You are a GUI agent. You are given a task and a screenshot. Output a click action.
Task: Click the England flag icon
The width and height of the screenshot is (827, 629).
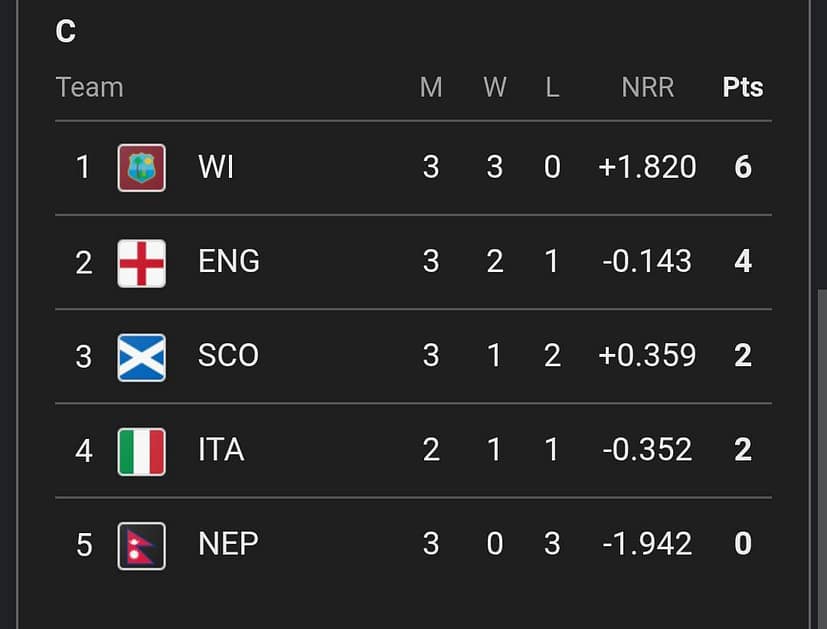tap(141, 262)
